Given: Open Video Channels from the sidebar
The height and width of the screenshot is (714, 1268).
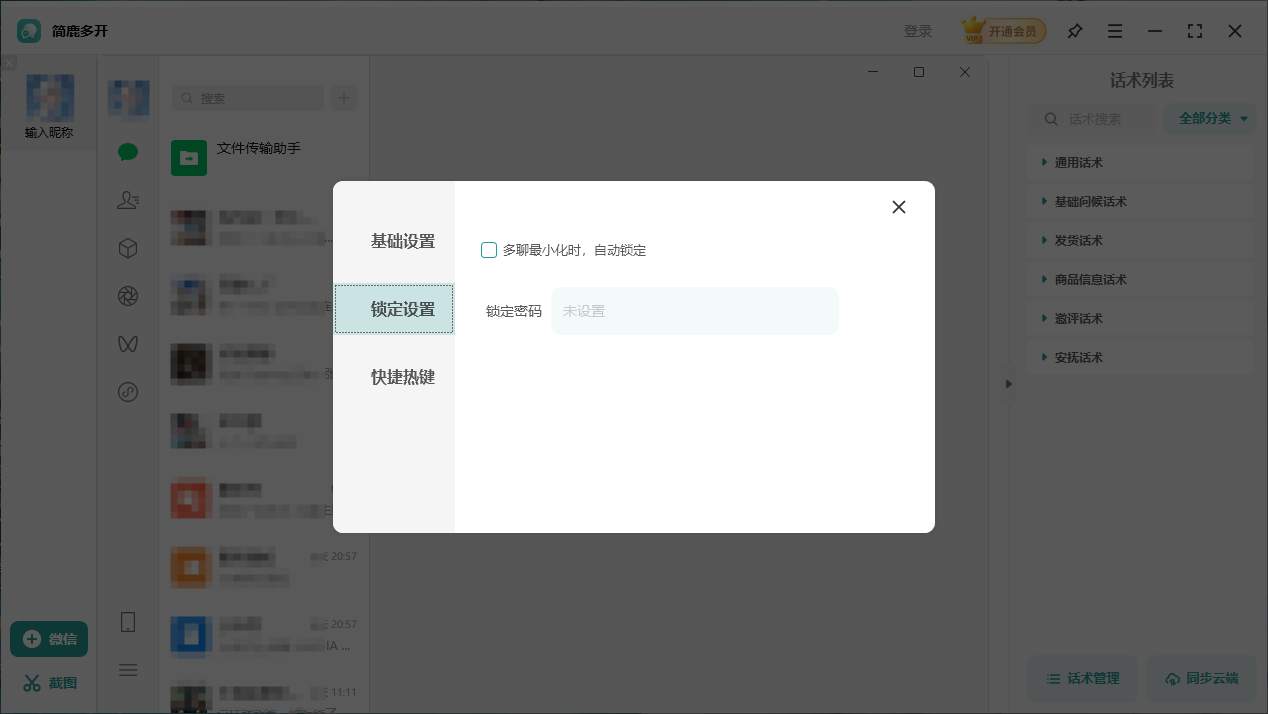Looking at the screenshot, I should 127,343.
